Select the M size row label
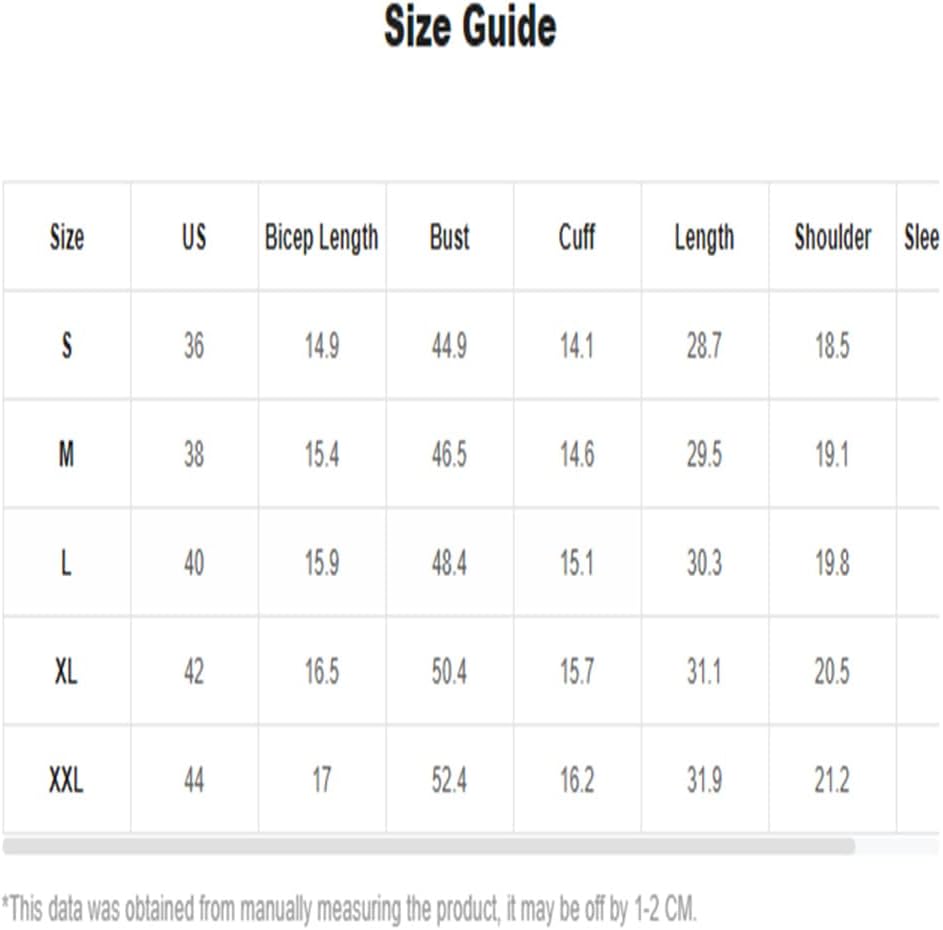 (67, 454)
